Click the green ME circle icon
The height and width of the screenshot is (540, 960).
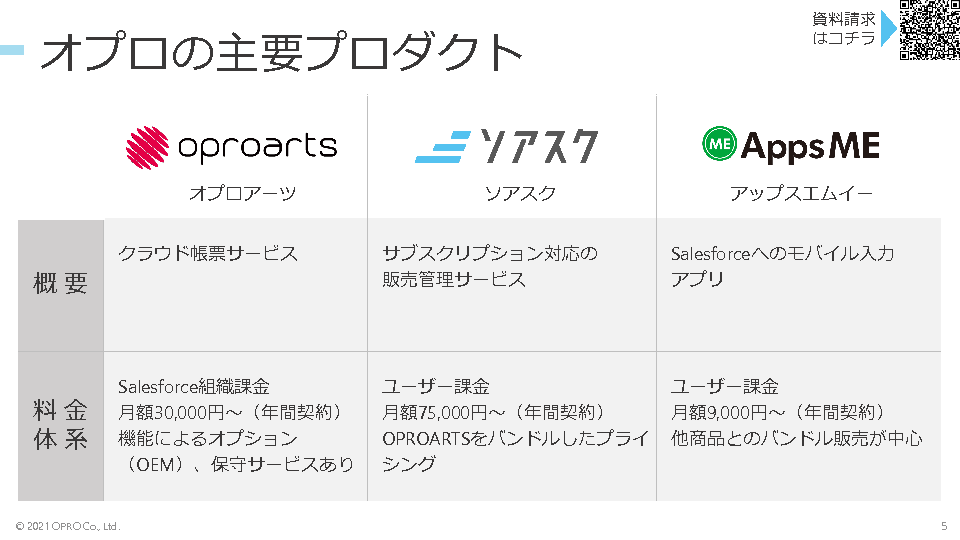tap(719, 146)
